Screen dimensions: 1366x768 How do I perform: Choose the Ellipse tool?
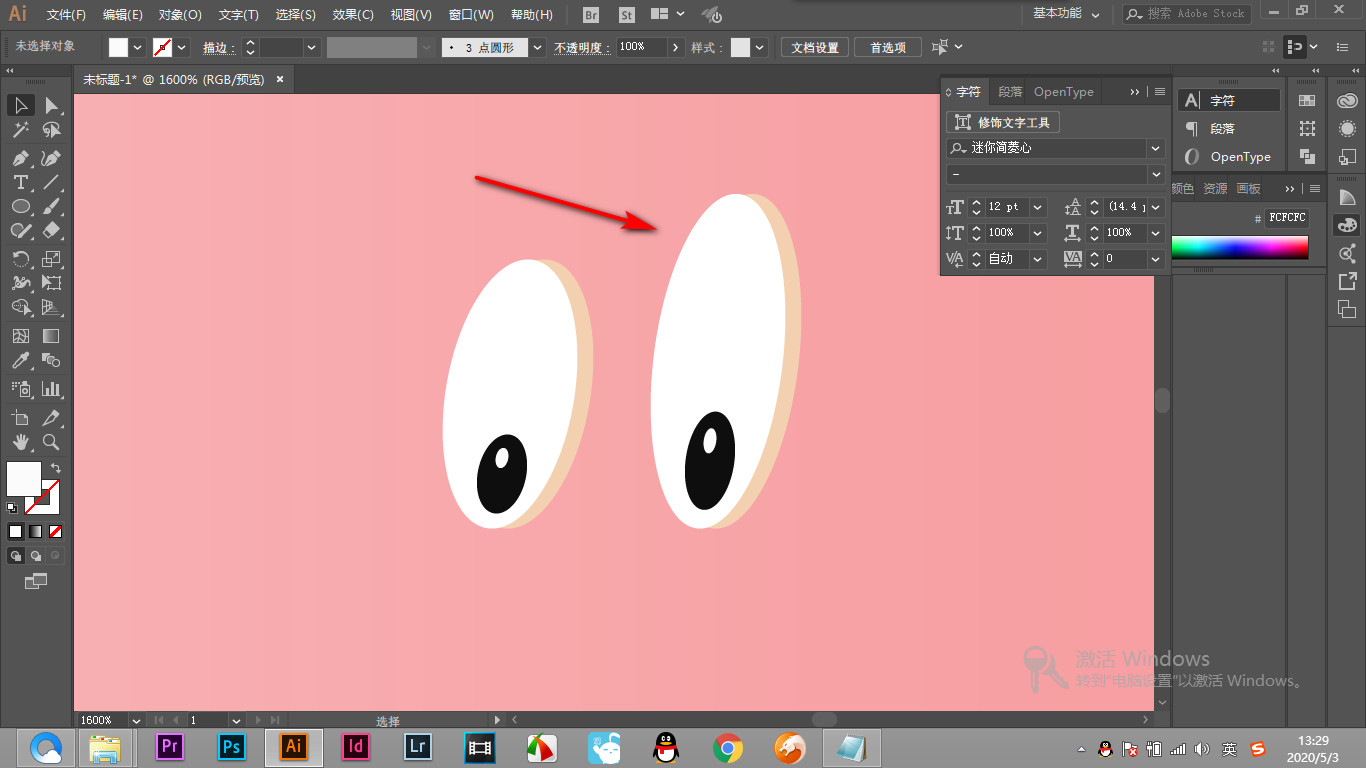pyautogui.click(x=20, y=206)
